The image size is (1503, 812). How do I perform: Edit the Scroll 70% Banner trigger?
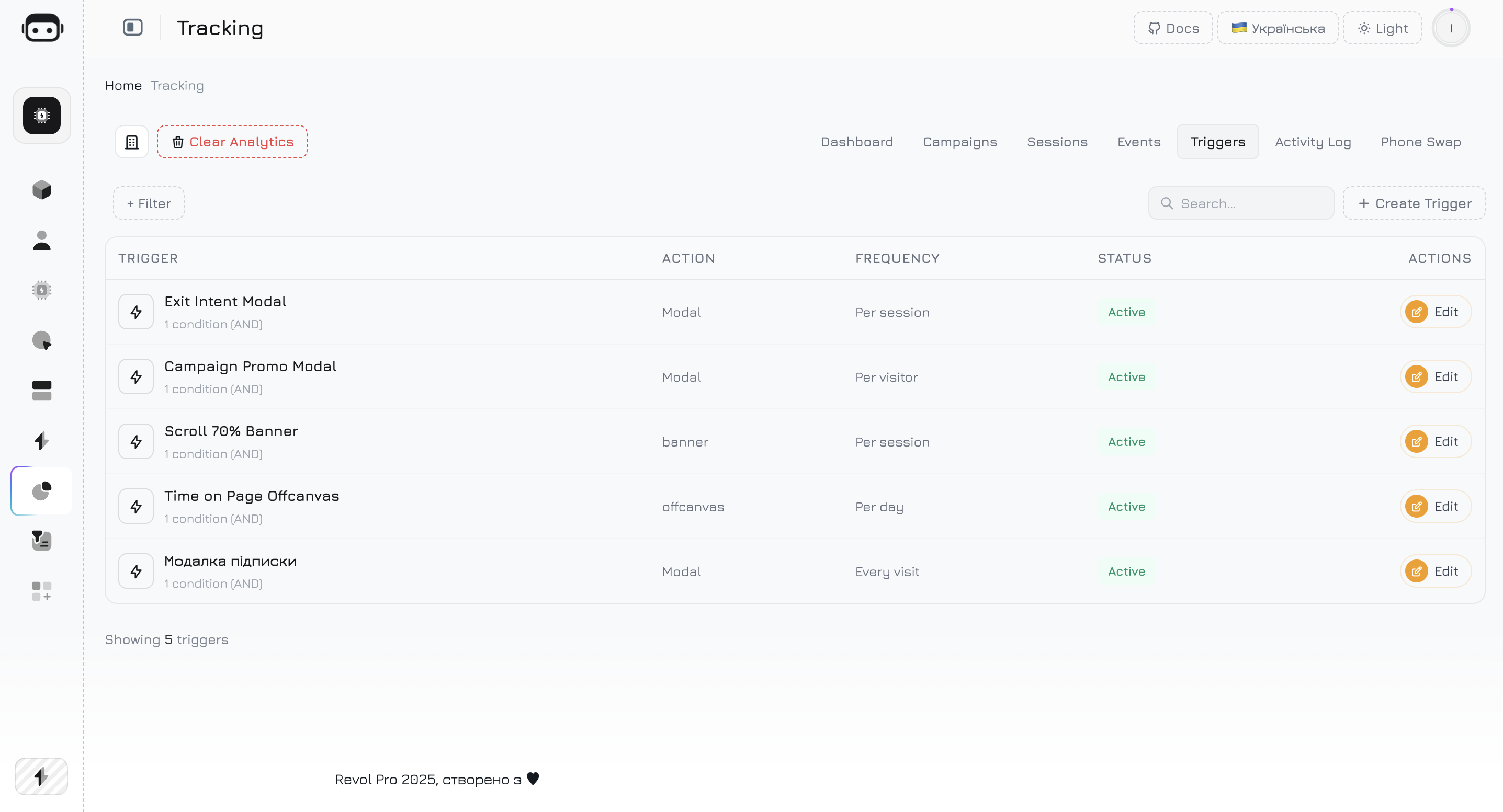click(1436, 442)
